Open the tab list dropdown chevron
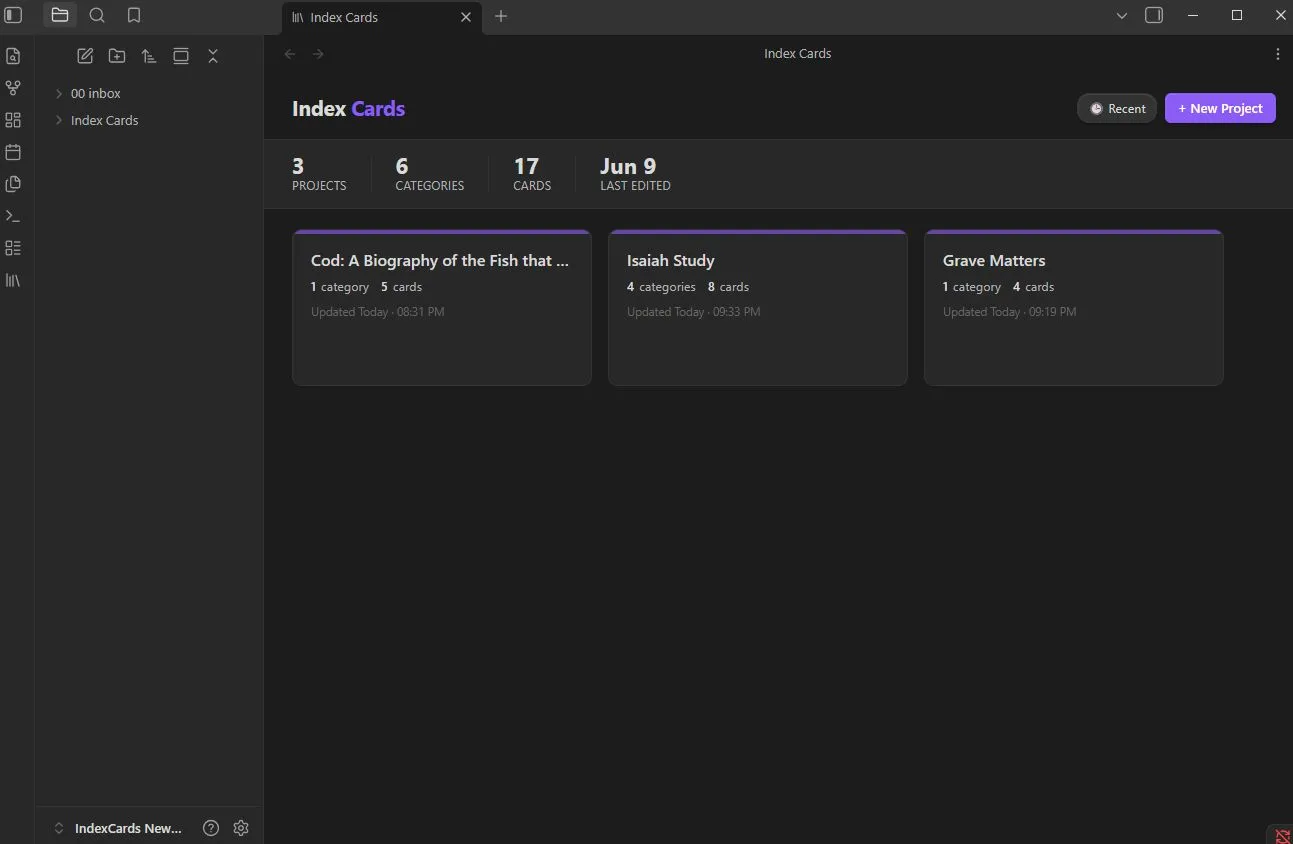The image size is (1293, 844). pos(1122,16)
